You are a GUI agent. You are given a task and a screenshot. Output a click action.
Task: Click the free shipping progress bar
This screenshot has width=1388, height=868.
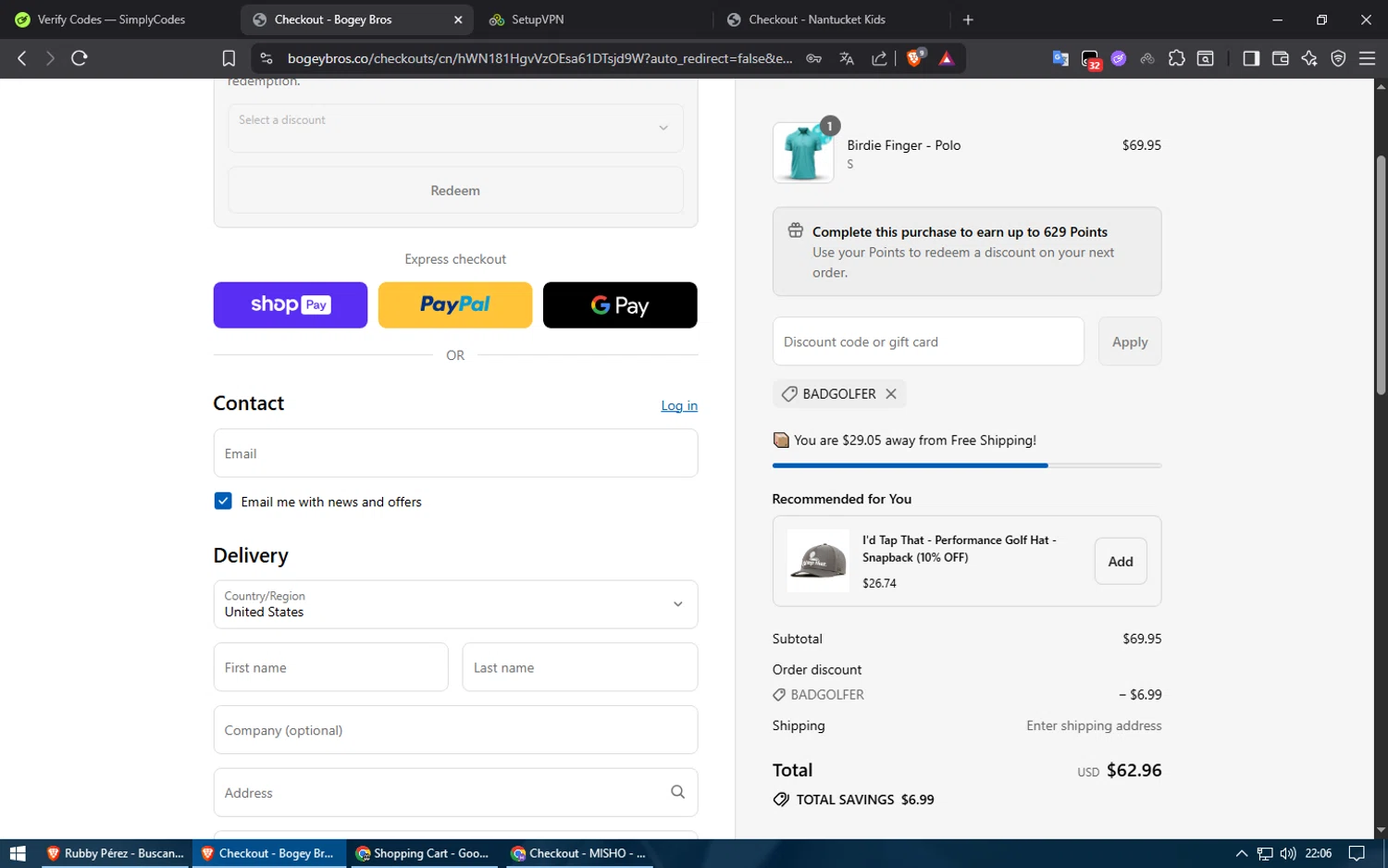[967, 465]
